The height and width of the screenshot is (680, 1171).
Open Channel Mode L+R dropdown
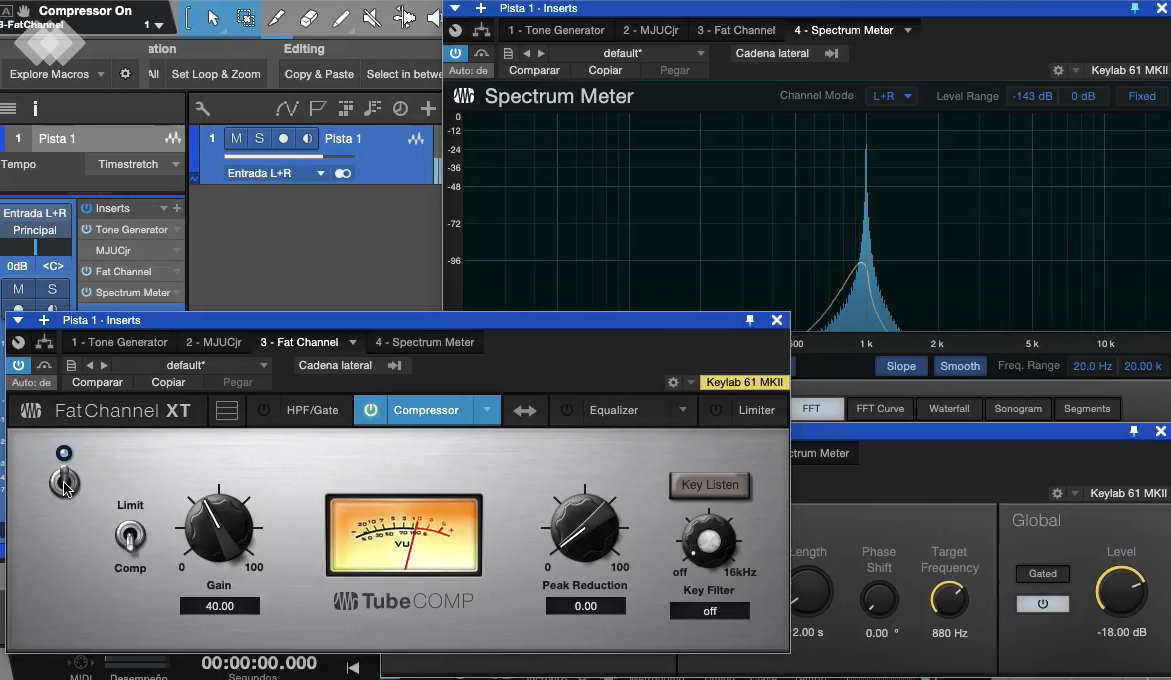tap(892, 96)
